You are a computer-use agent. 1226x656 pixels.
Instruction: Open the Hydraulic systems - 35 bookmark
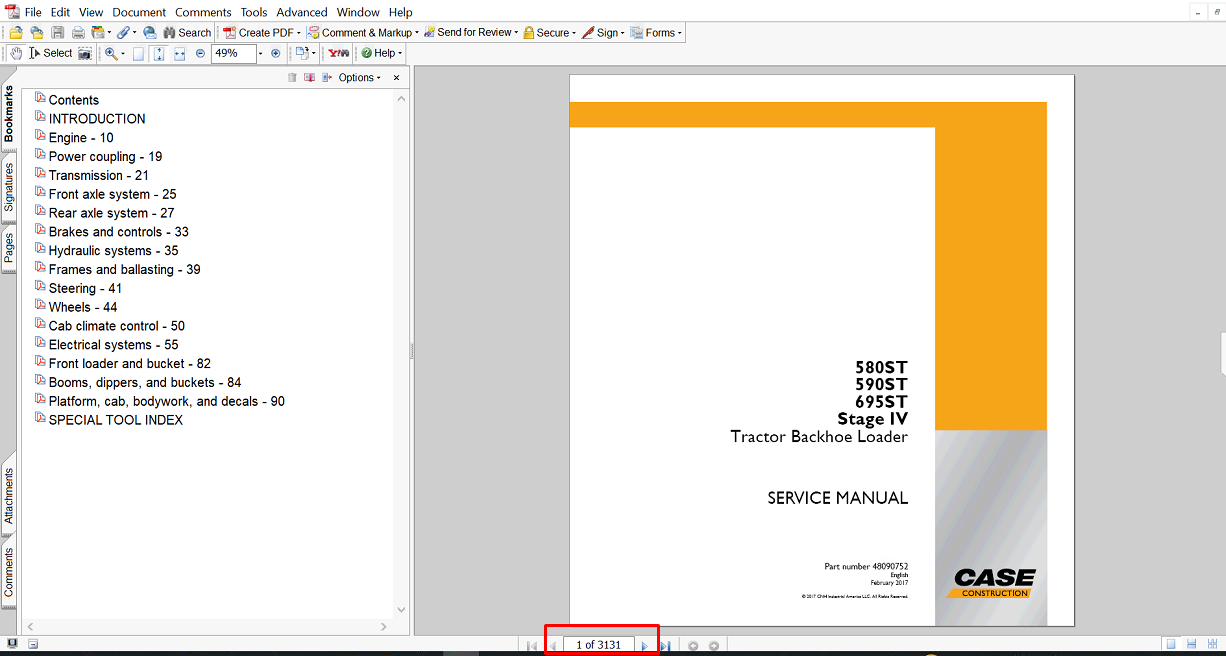(113, 251)
